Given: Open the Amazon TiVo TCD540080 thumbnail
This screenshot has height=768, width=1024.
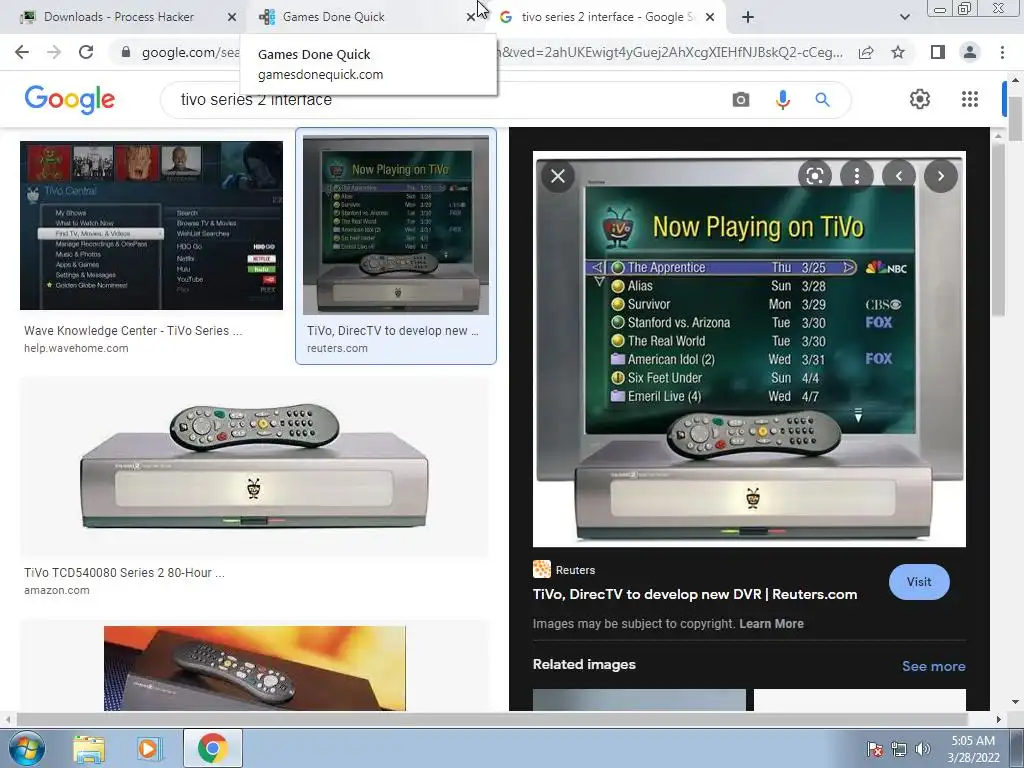Looking at the screenshot, I should 254,466.
